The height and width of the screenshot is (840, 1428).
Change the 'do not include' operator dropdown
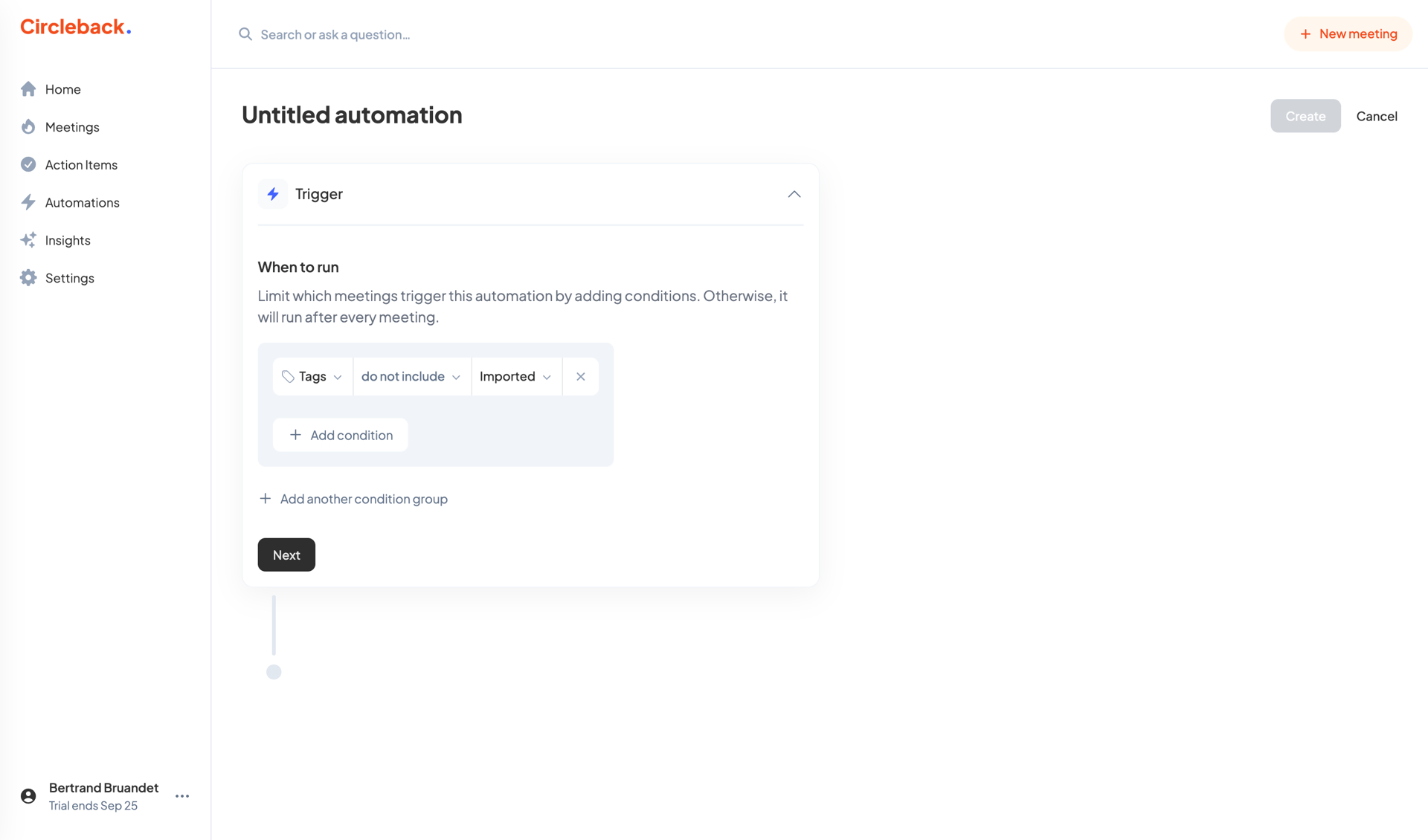pos(411,376)
